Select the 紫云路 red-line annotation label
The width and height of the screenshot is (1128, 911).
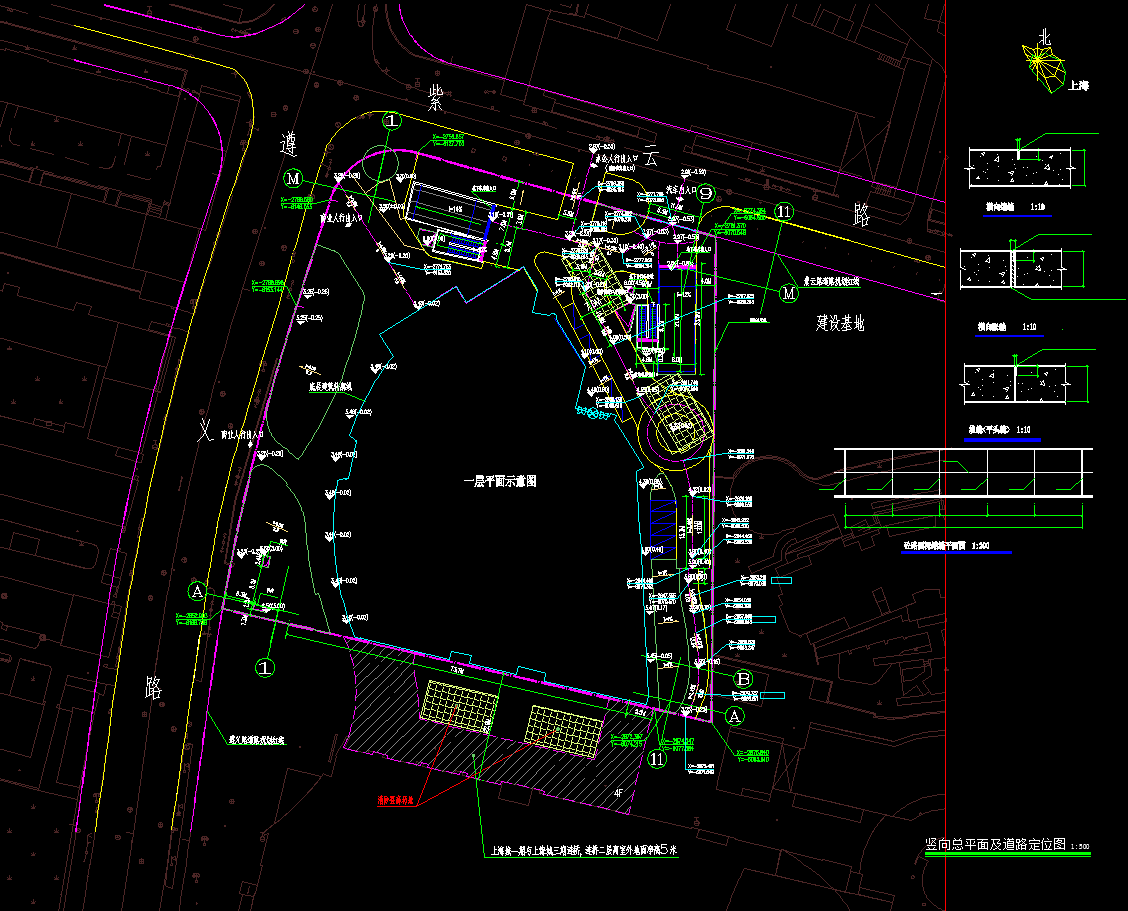(831, 282)
